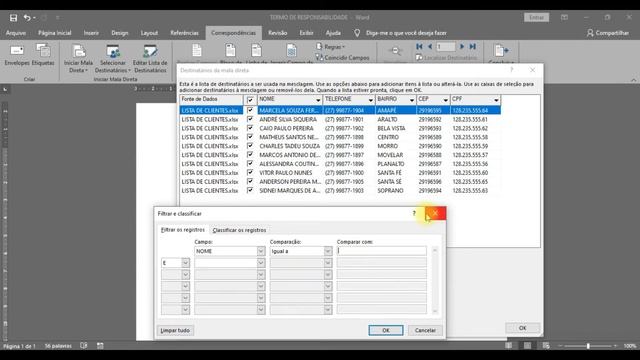Open the Selecionar Destinatários menu
640x360 pixels.
coord(113,59)
